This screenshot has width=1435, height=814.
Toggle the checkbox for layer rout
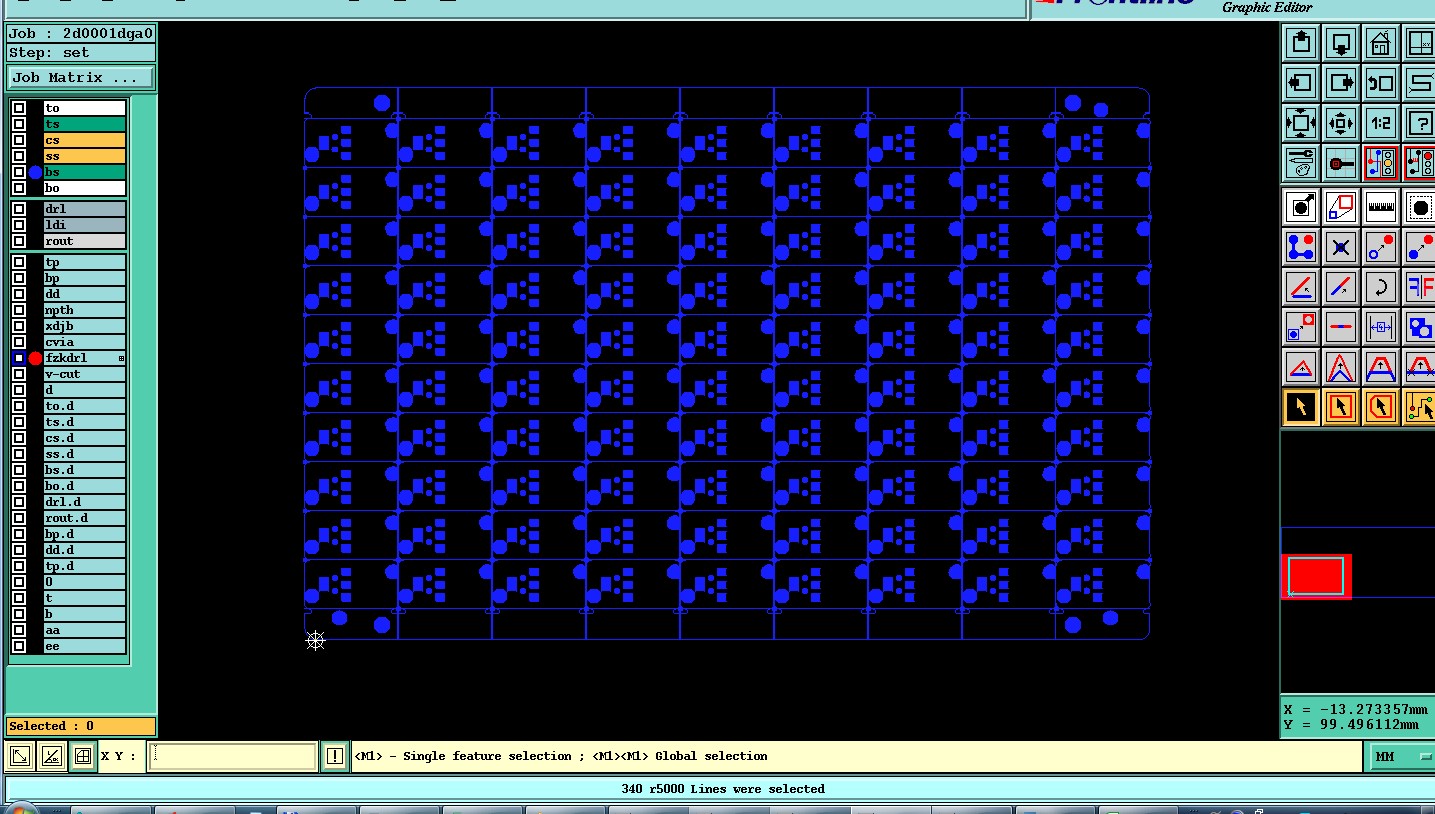pos(19,241)
